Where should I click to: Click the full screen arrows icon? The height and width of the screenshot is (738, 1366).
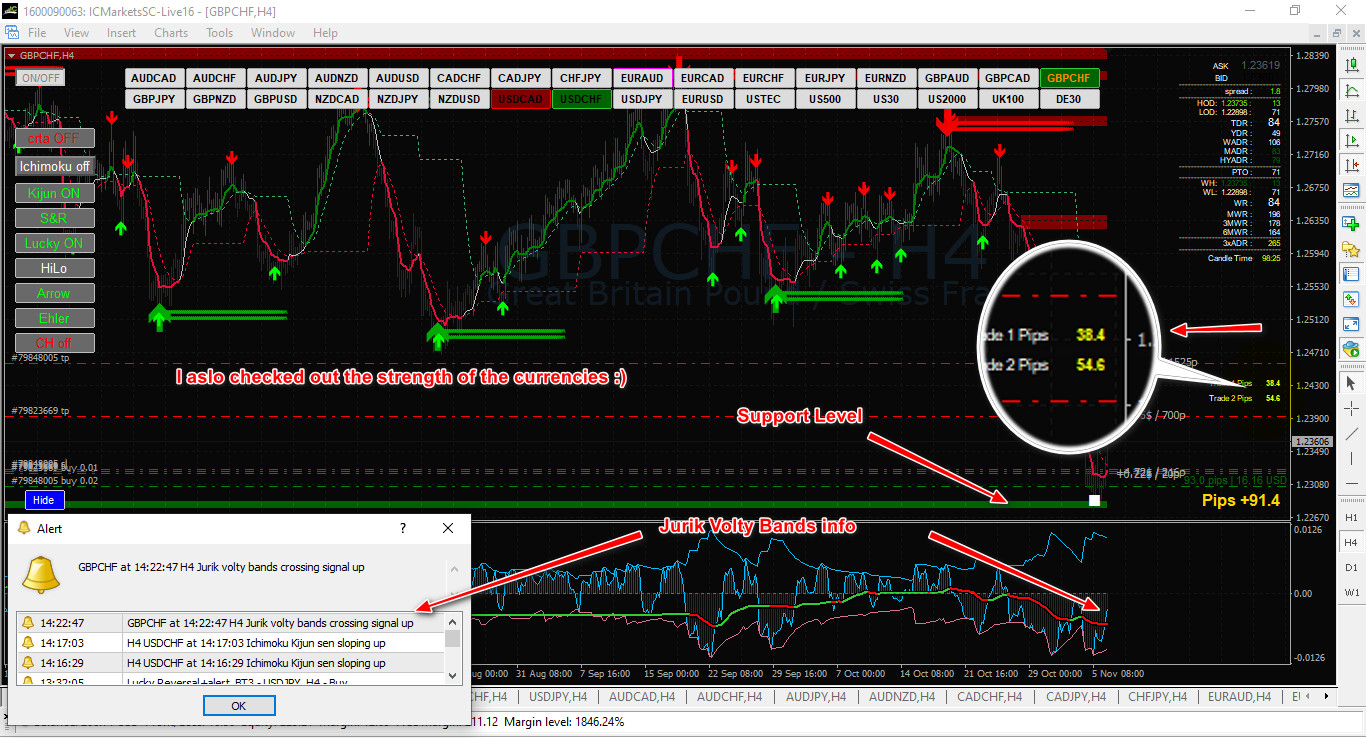1352,325
